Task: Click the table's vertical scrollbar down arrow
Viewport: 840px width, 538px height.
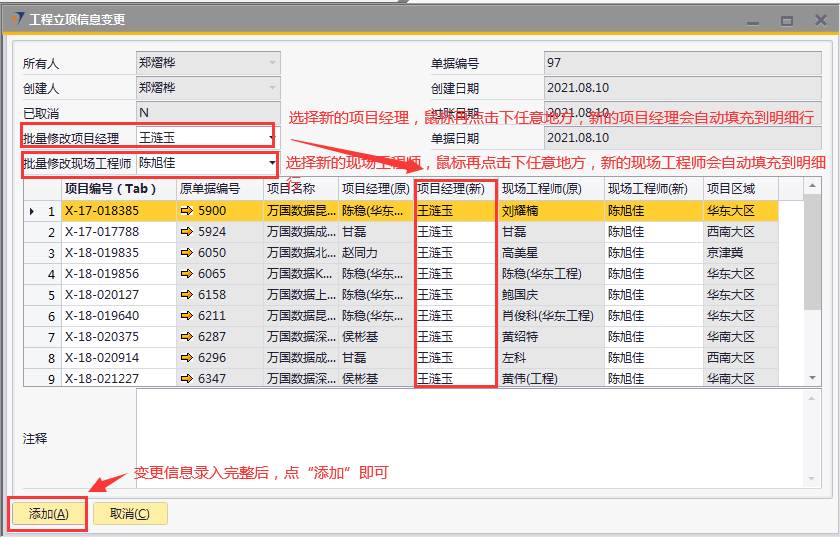Action: [813, 376]
